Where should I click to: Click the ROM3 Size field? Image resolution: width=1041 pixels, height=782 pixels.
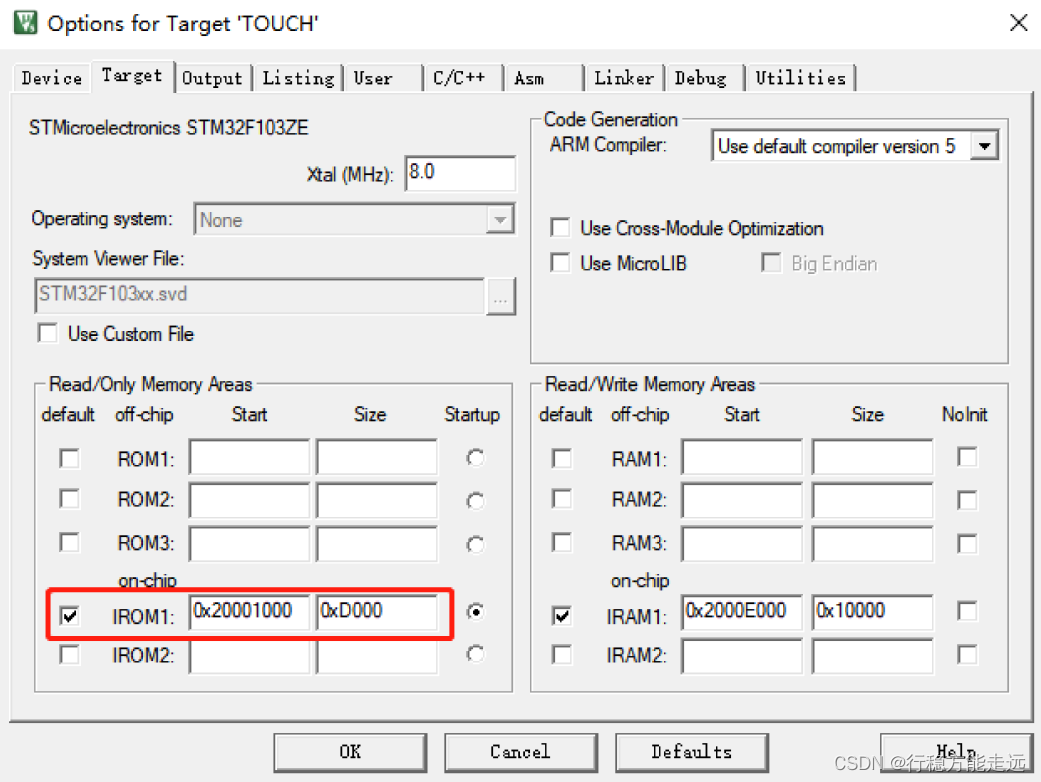[x=376, y=544]
